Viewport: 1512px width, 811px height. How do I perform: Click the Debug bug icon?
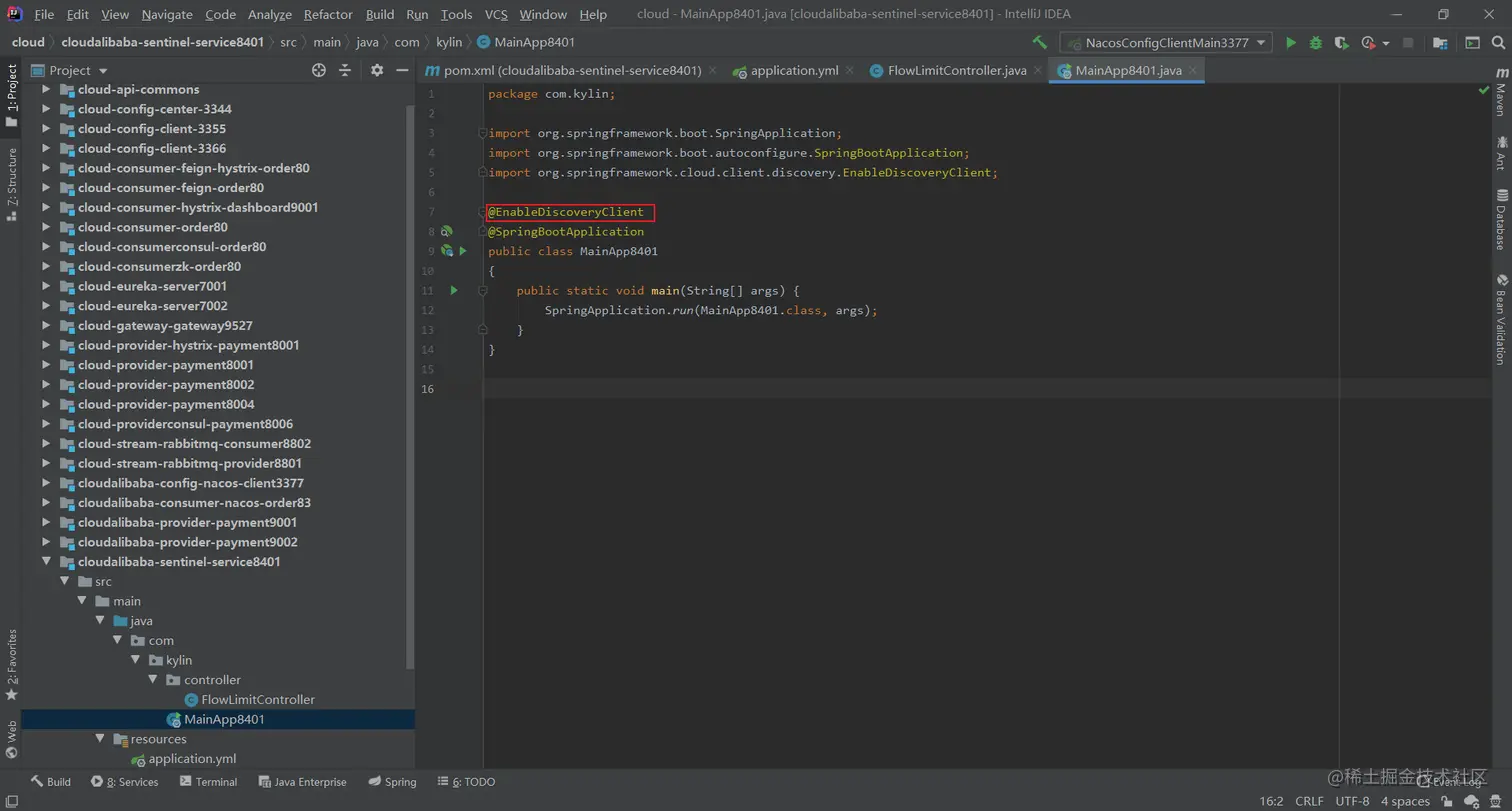pyautogui.click(x=1316, y=43)
